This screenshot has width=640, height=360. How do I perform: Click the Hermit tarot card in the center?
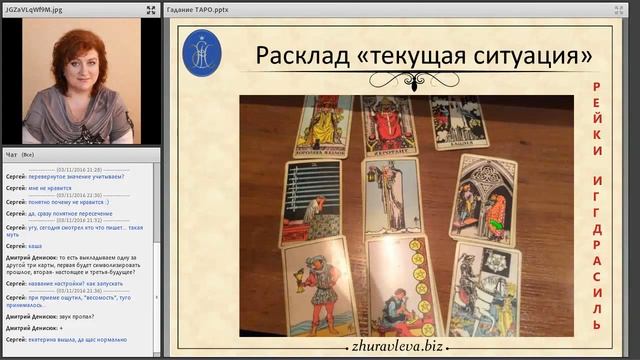click(392, 198)
